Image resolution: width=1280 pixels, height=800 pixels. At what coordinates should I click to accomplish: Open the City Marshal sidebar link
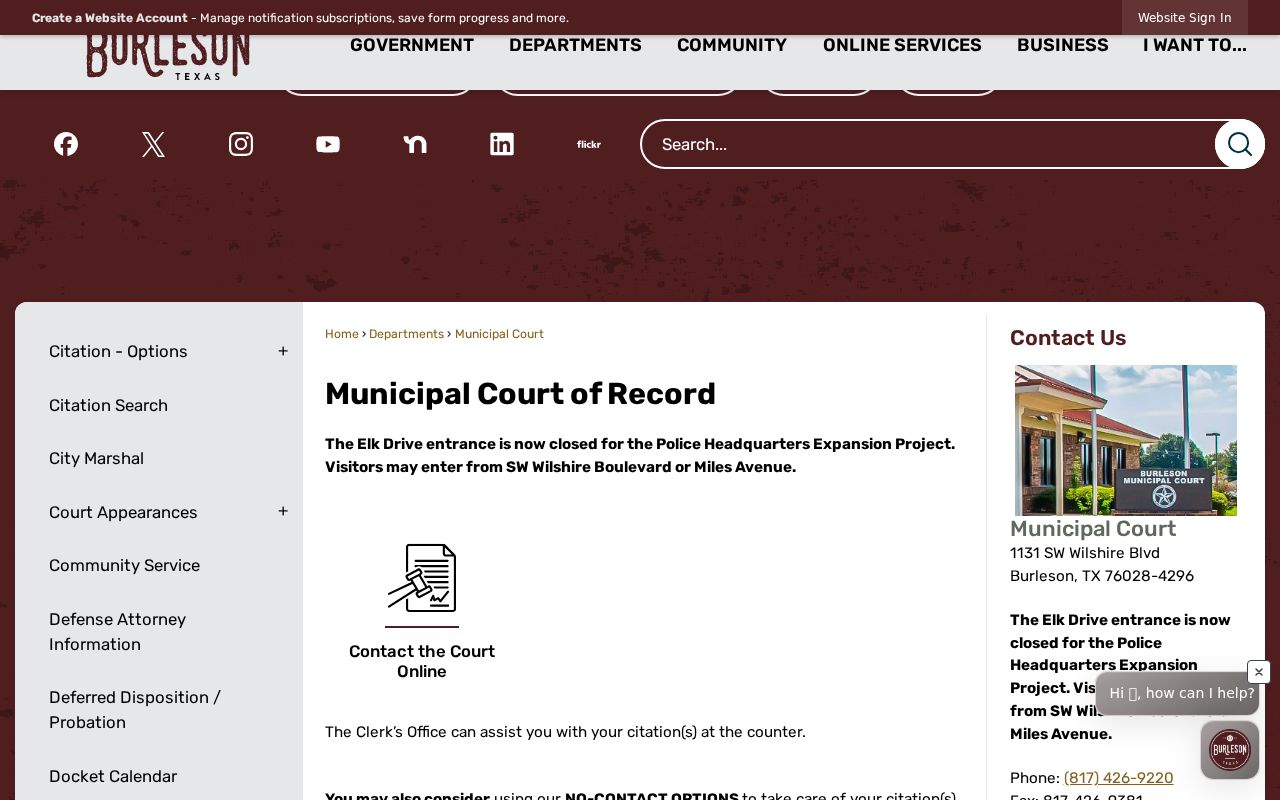tap(96, 458)
